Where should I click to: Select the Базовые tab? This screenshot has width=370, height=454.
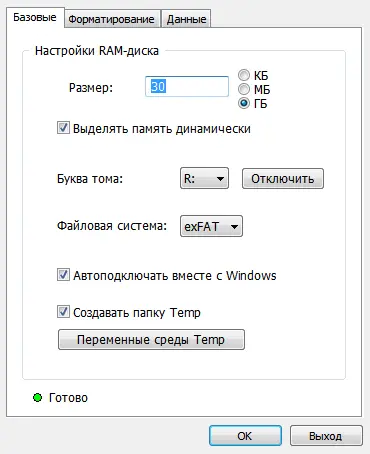[x=35, y=17]
